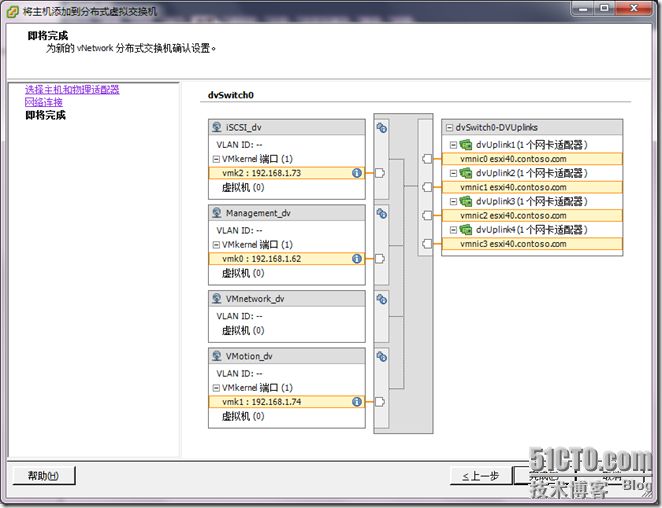Click the port connector next to vmk2
The image size is (662, 508).
point(380,173)
